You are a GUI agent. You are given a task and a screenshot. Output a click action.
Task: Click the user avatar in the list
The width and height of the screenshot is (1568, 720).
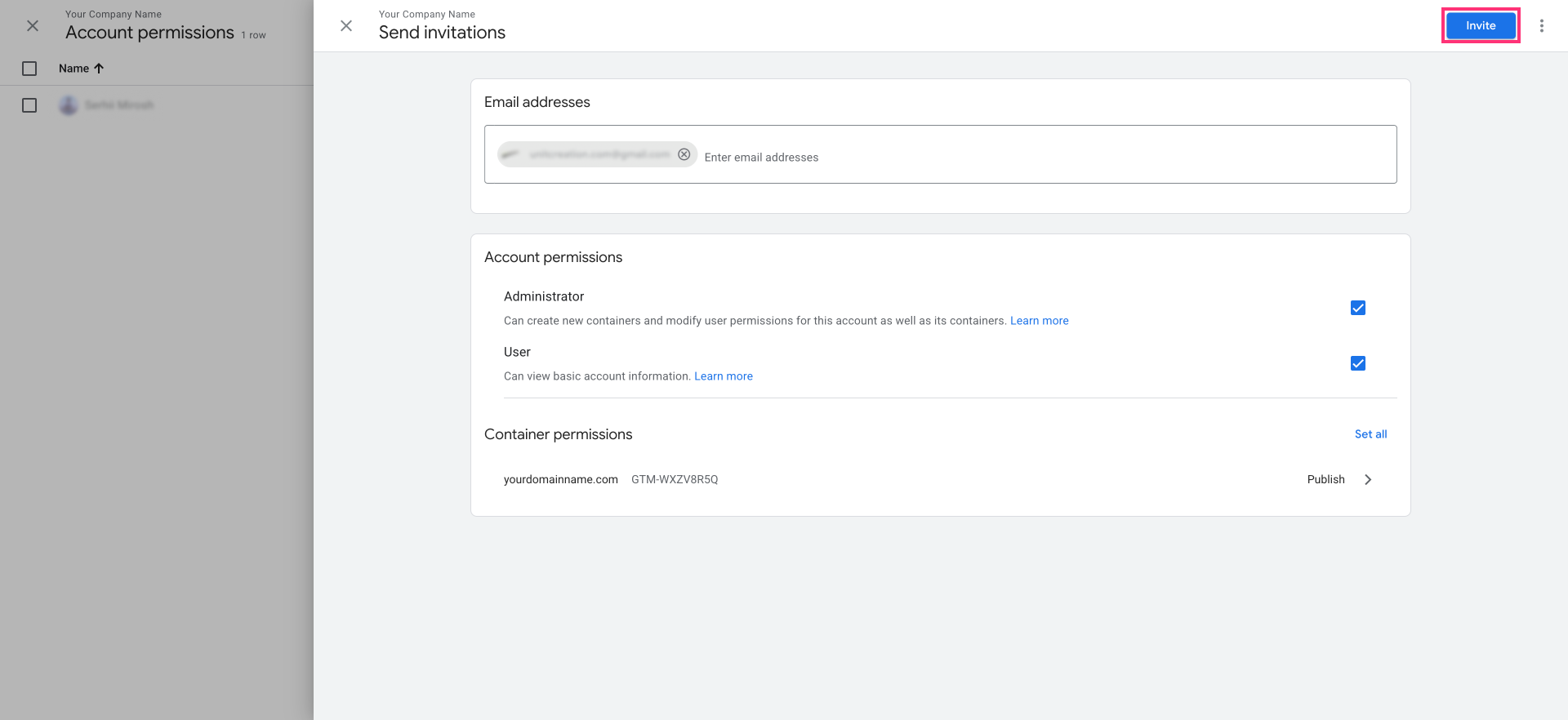pos(69,105)
